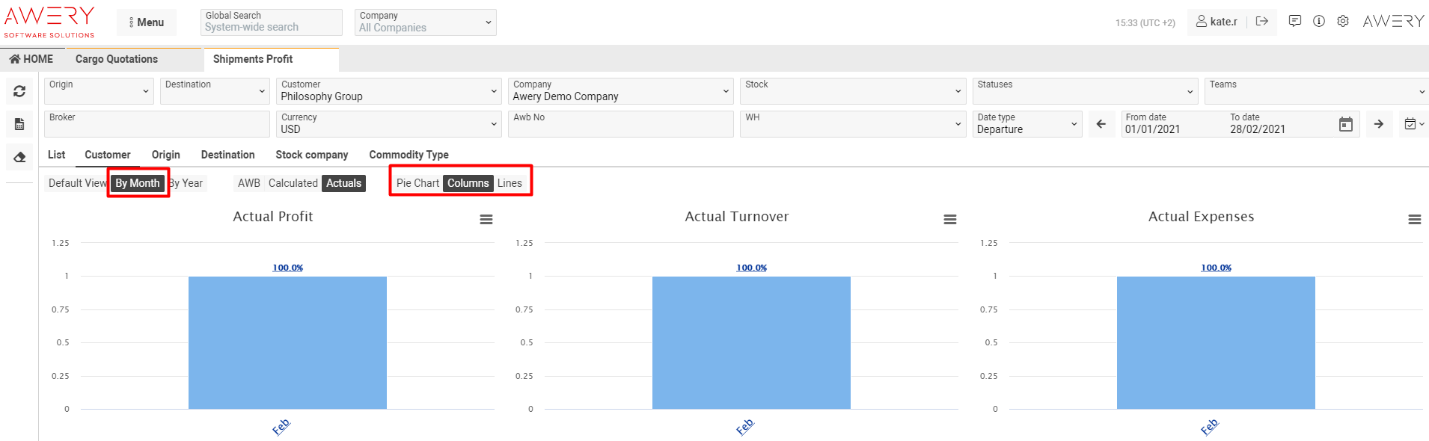Click the info circle icon

1319,21
